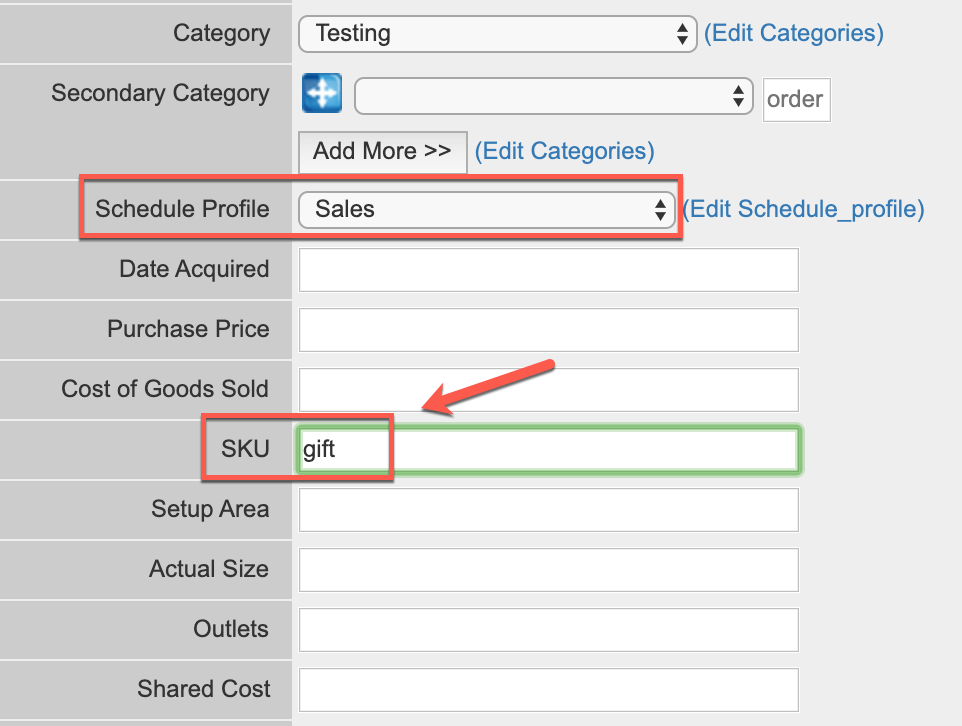Open the Category dropdown showing Testing
Viewport: 962px width, 726px height.
pos(498,34)
